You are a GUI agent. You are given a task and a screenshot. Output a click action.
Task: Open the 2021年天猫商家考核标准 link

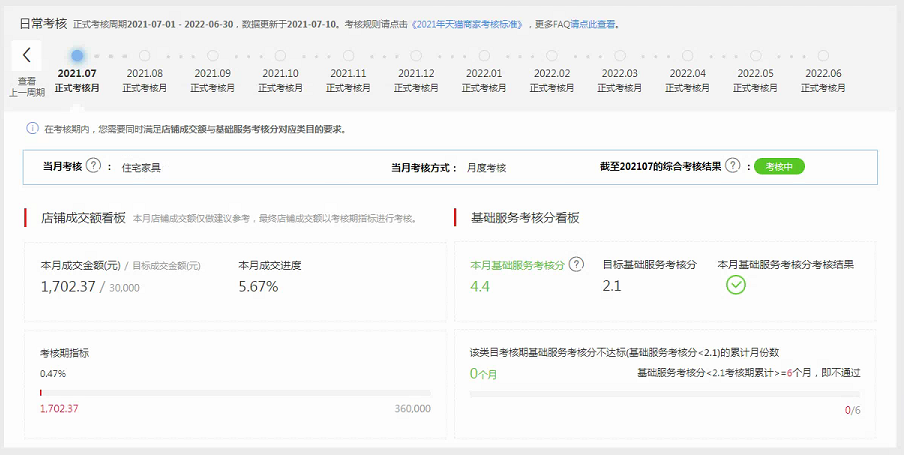click(x=468, y=24)
